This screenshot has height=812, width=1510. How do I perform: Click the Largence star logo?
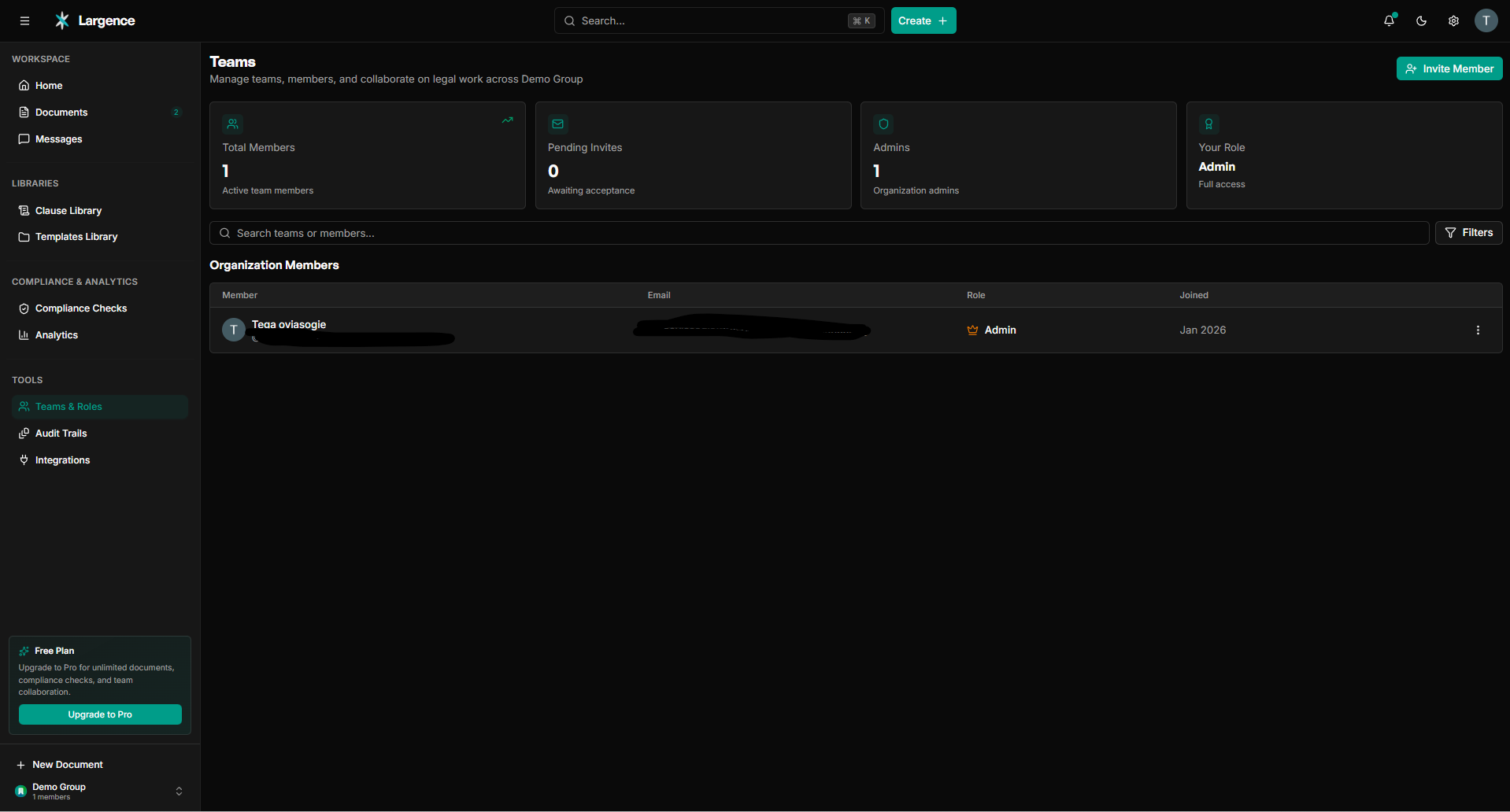pyautogui.click(x=62, y=20)
